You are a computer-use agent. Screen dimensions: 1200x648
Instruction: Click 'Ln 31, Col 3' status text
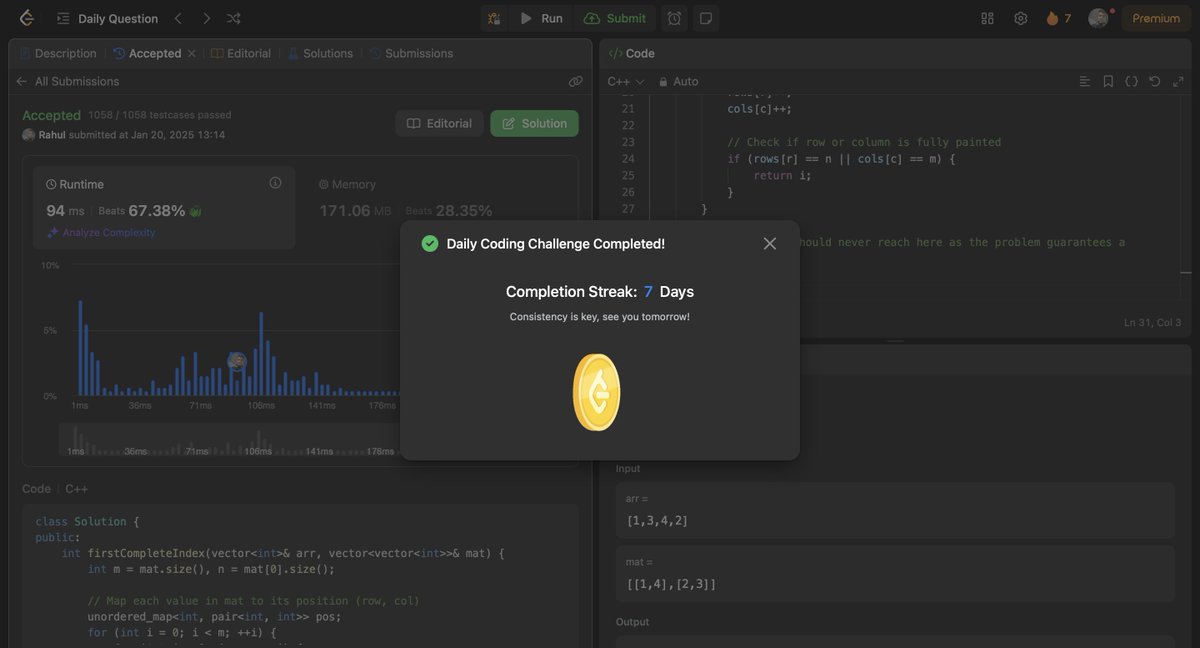coord(1153,322)
